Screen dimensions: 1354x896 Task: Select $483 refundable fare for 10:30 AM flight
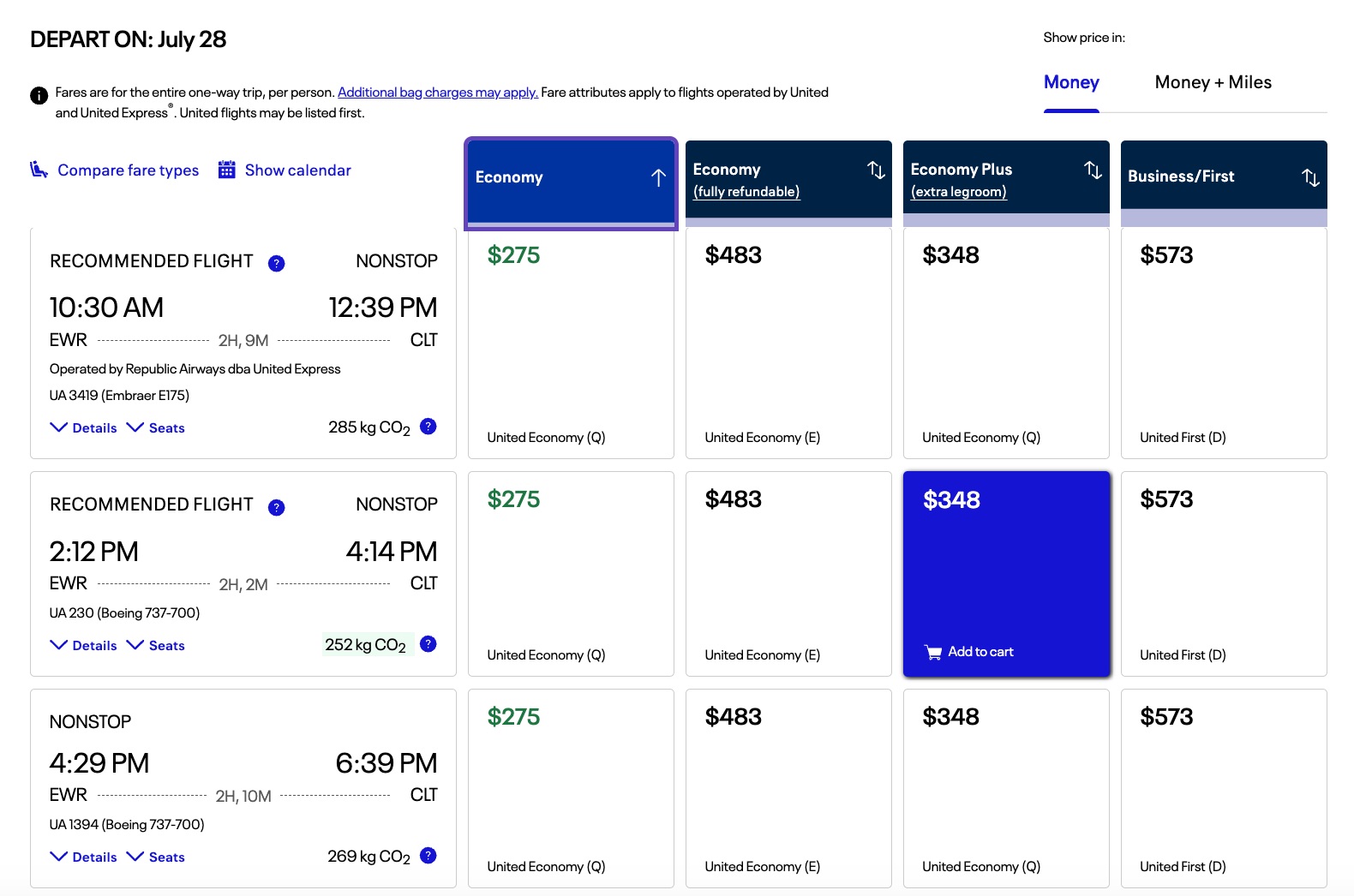[788, 343]
